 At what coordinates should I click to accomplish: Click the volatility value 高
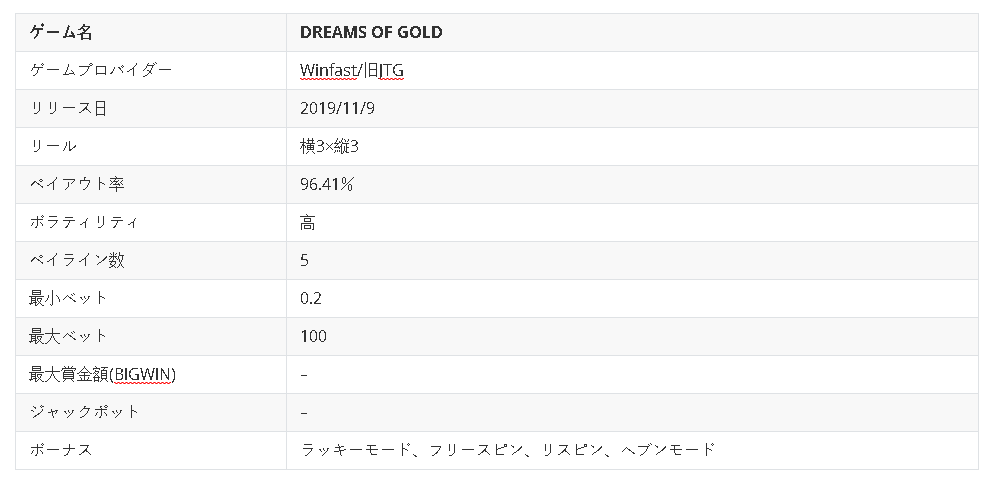pos(308,222)
